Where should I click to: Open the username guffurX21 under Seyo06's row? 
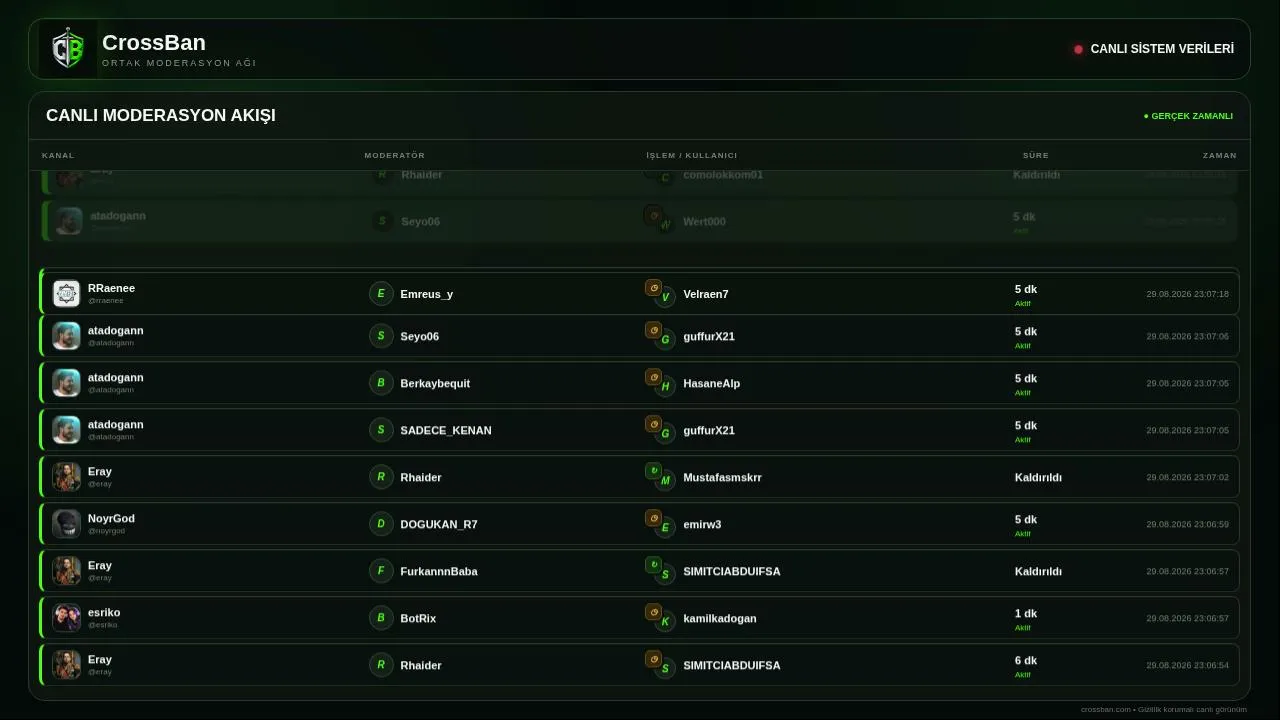(x=709, y=336)
